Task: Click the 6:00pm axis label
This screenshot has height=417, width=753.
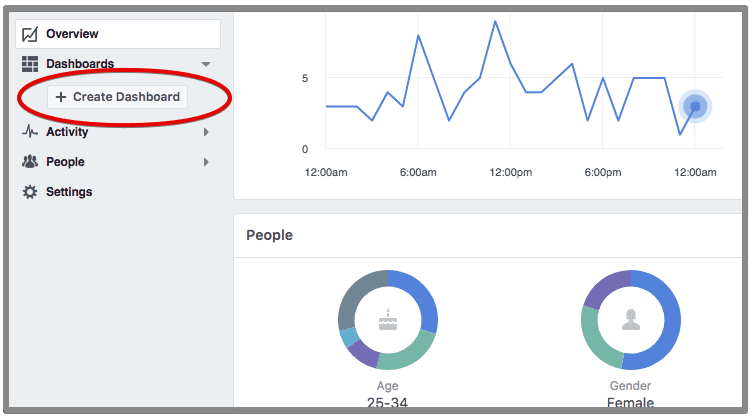Action: pos(603,172)
